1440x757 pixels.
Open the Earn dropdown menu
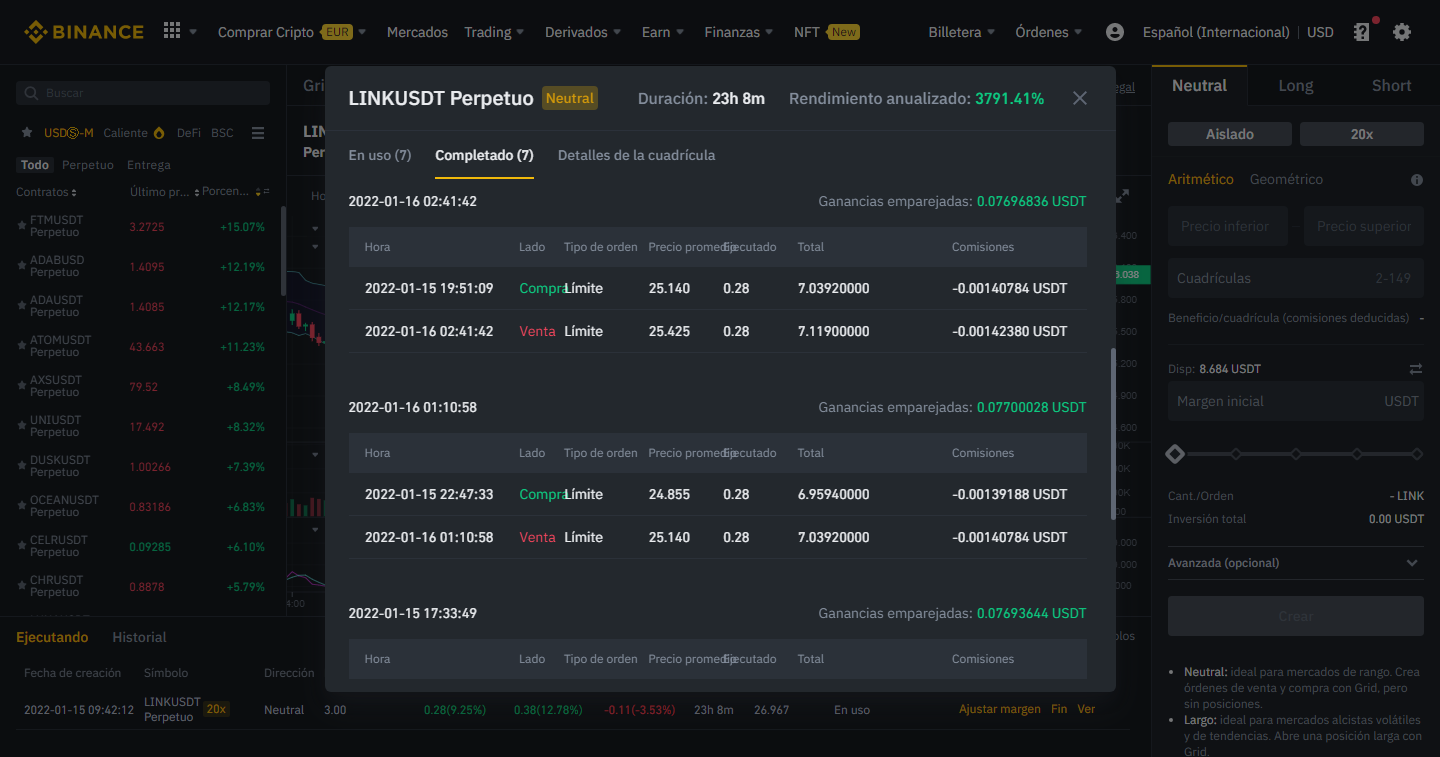pyautogui.click(x=663, y=32)
